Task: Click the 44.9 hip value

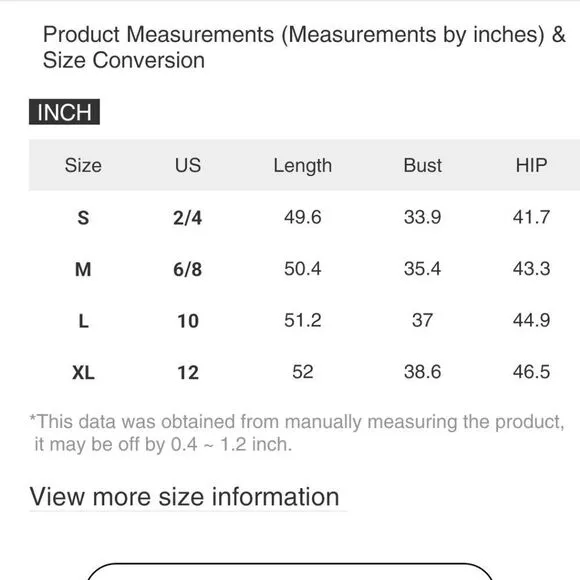Action: [532, 320]
